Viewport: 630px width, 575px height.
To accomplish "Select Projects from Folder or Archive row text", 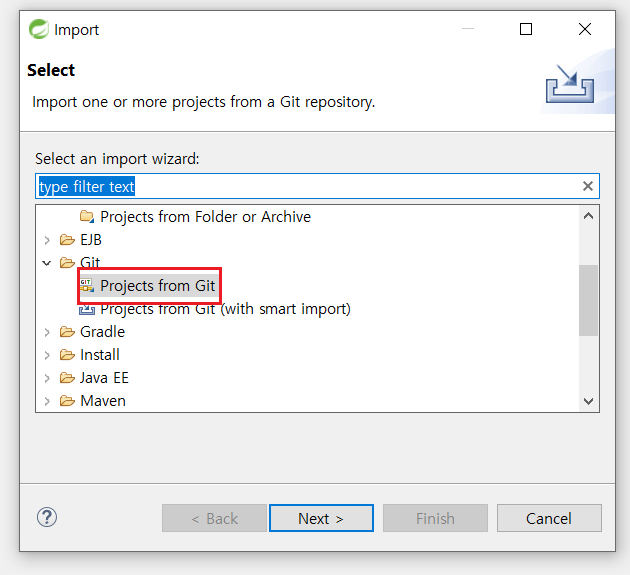I will pos(205,217).
